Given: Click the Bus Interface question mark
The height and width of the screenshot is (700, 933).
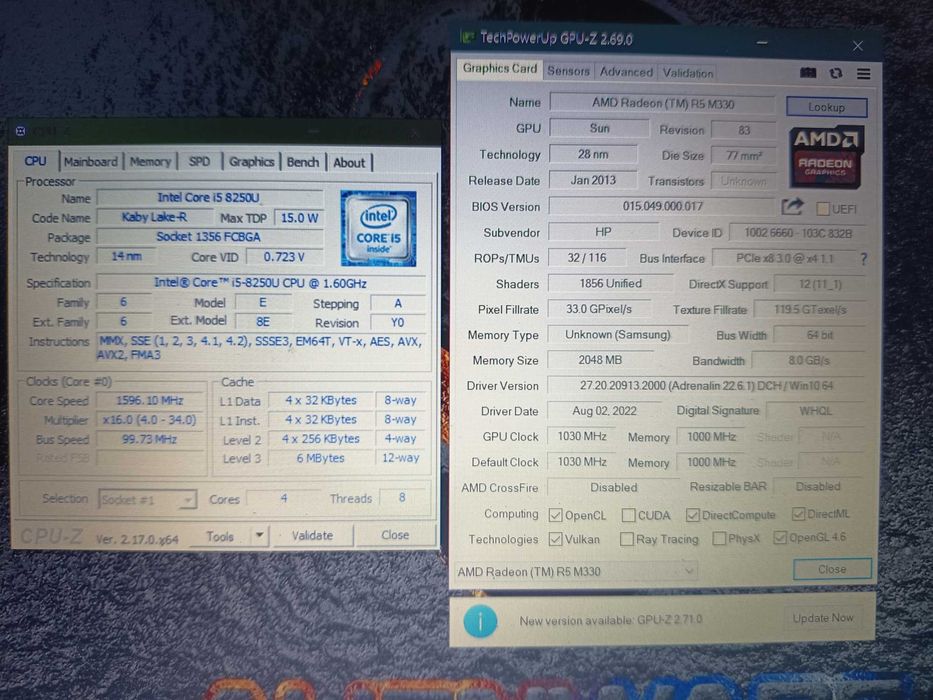Looking at the screenshot, I should tap(863, 258).
